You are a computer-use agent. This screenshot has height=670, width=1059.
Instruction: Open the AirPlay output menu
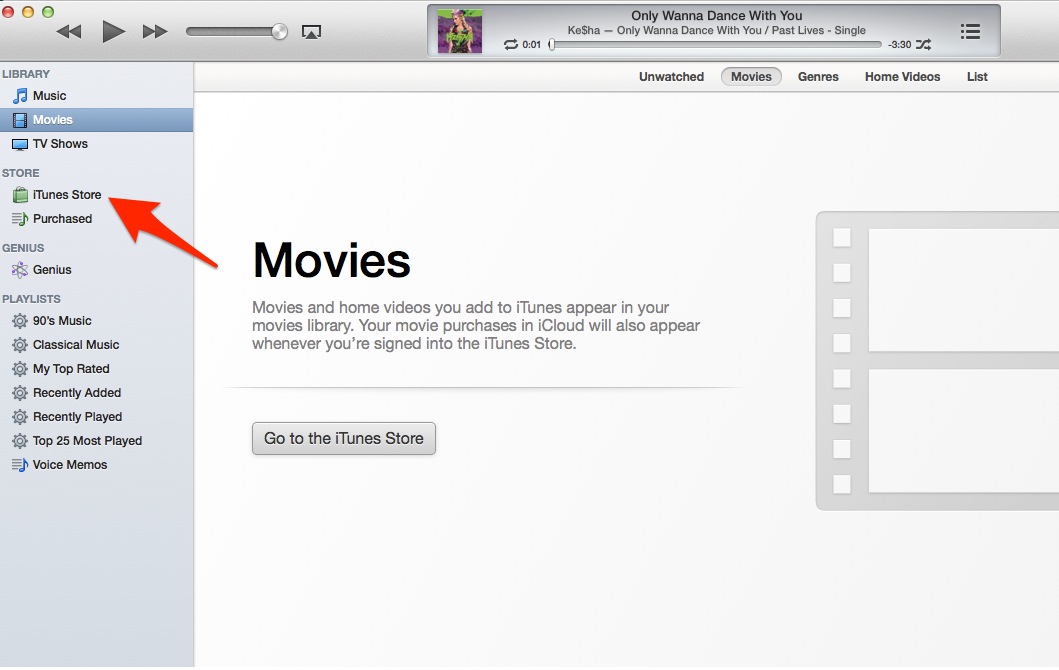point(311,32)
